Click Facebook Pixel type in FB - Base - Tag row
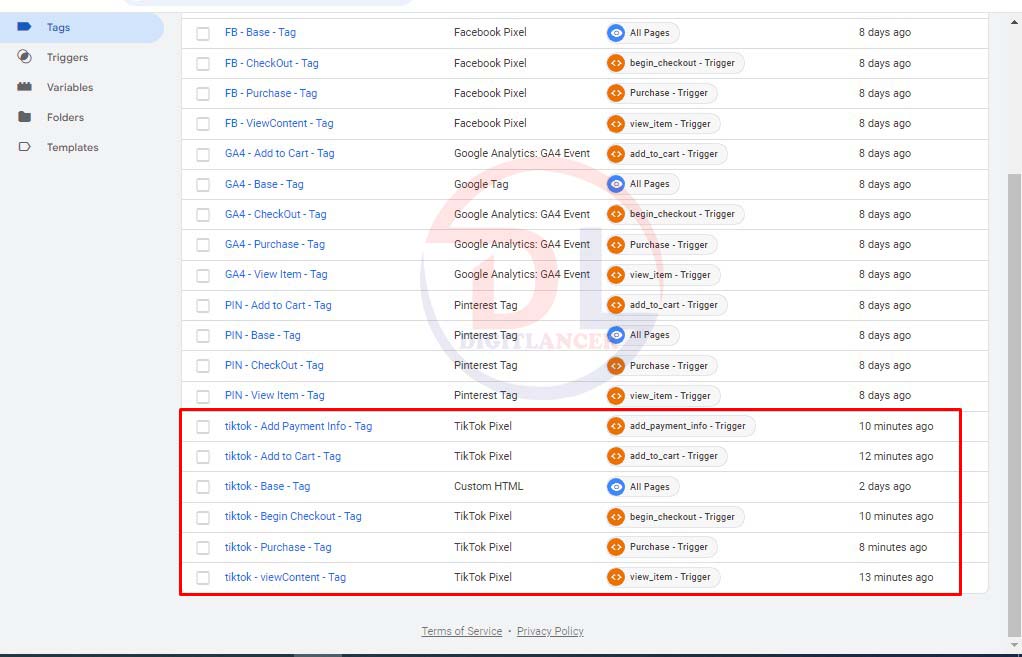This screenshot has width=1022, height=657. pos(490,32)
